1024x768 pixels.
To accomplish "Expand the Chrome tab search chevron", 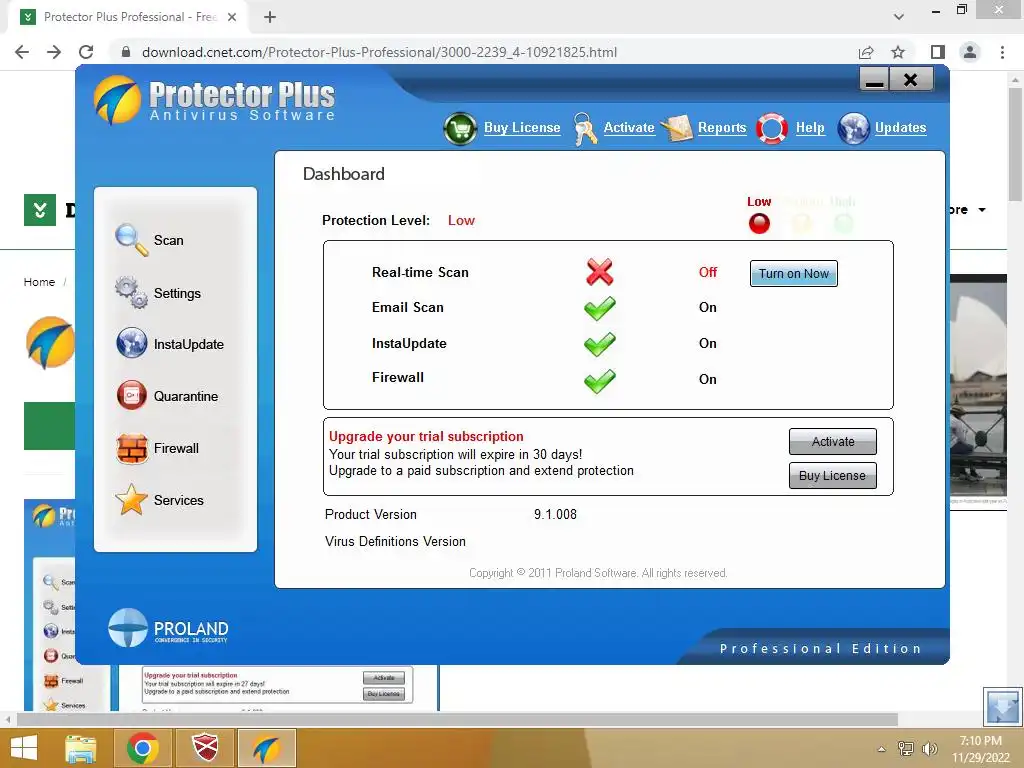I will (x=899, y=17).
